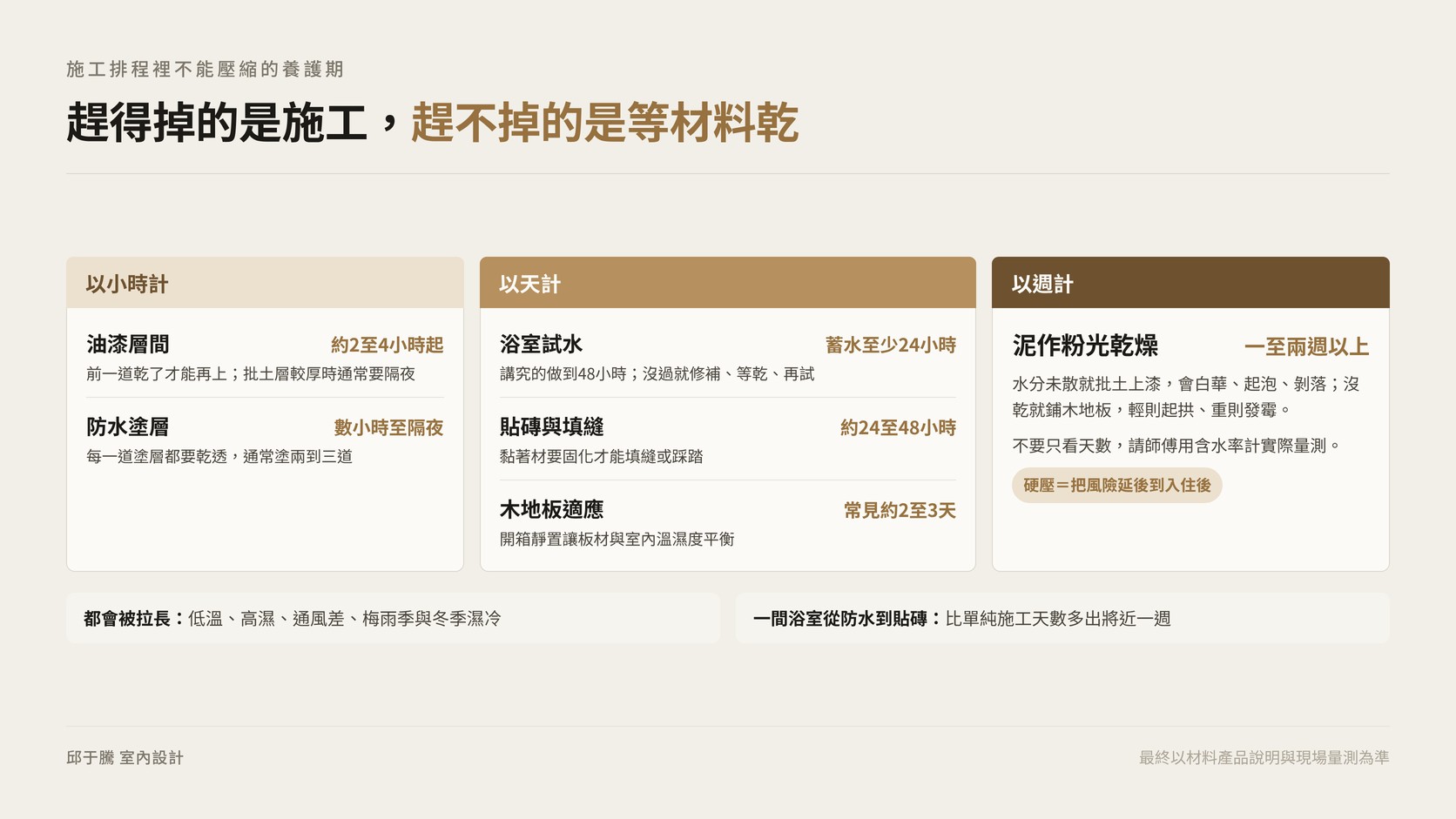Click the duration 約24至48小時
The height and width of the screenshot is (819, 1456).
tap(898, 428)
